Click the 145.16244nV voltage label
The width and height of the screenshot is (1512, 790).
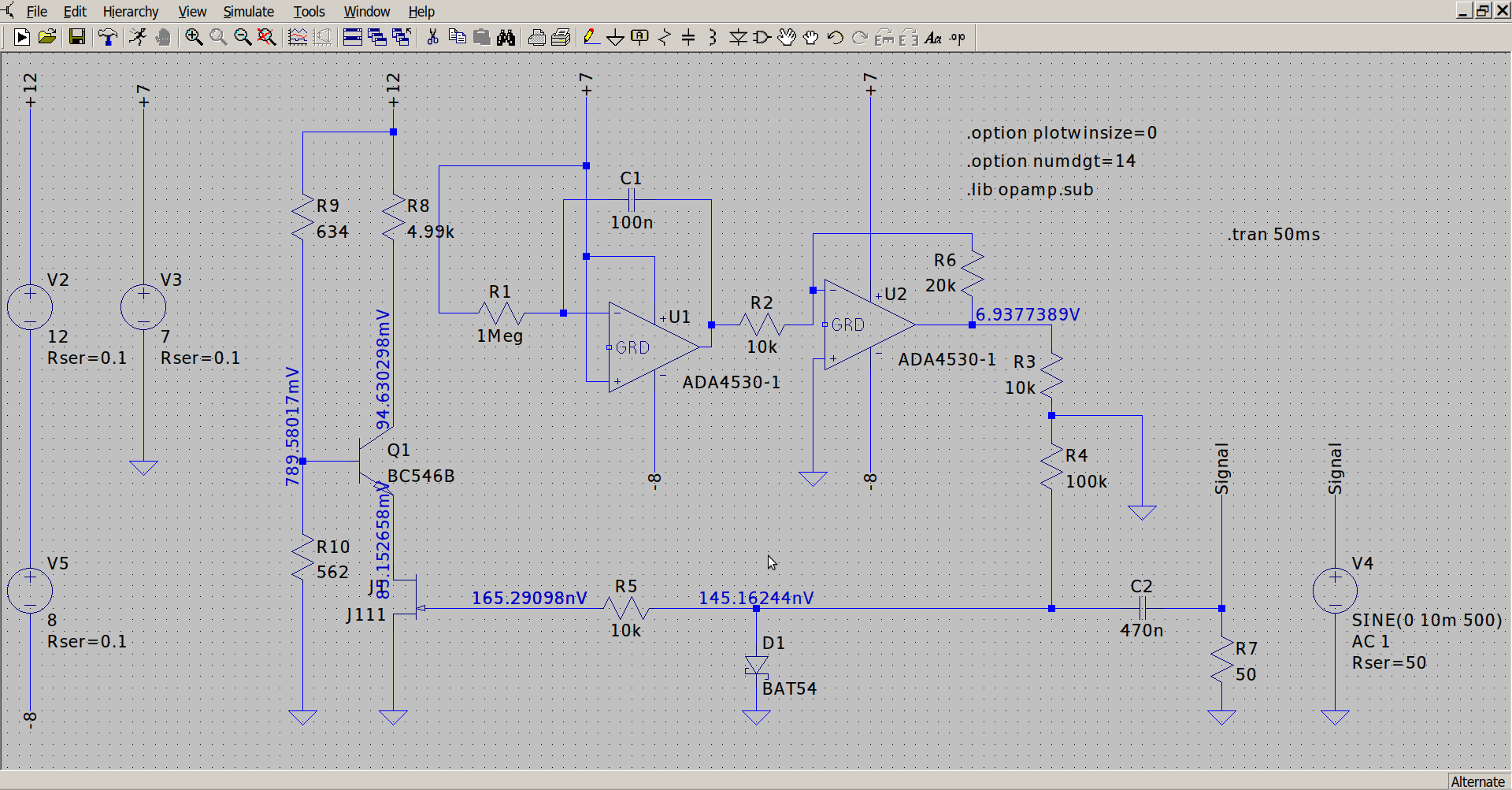pos(756,598)
